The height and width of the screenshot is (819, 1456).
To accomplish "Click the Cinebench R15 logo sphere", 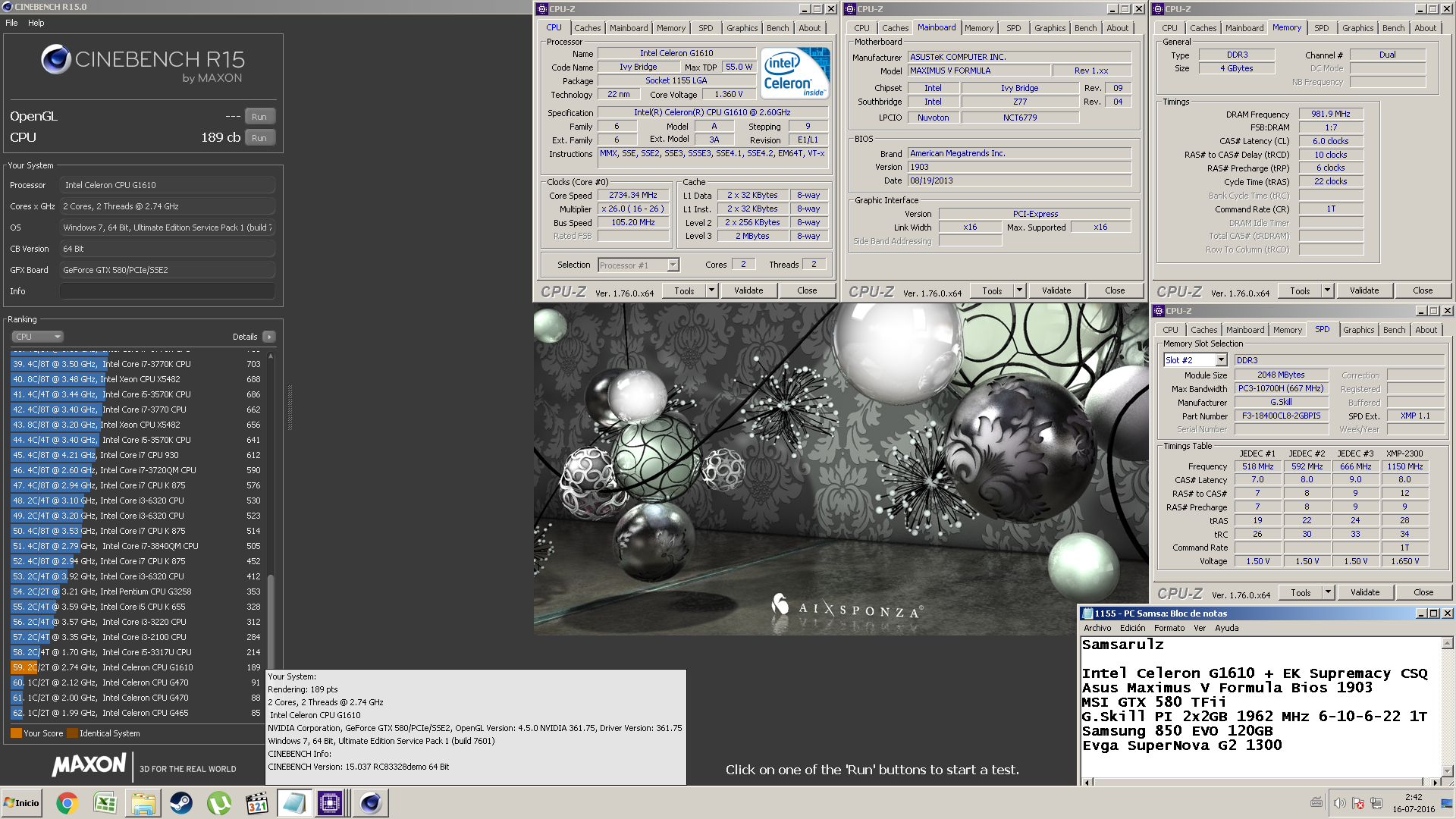I will tap(56, 59).
